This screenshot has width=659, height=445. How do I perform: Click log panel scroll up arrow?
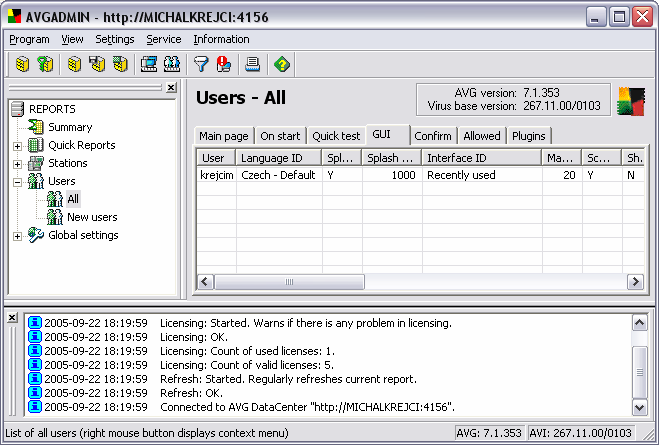640,323
